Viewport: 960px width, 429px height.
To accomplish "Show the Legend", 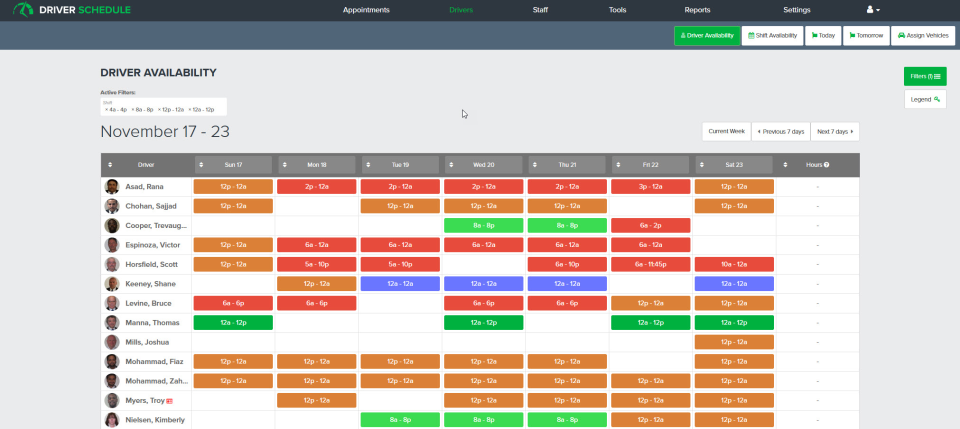I will (925, 99).
